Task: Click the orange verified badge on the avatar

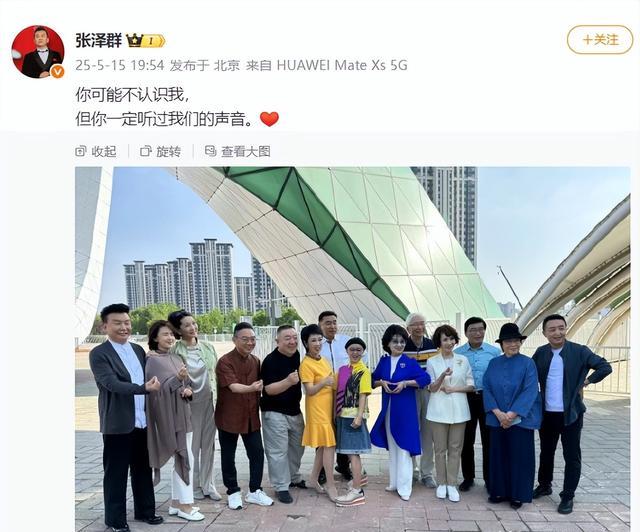Action: point(58,72)
